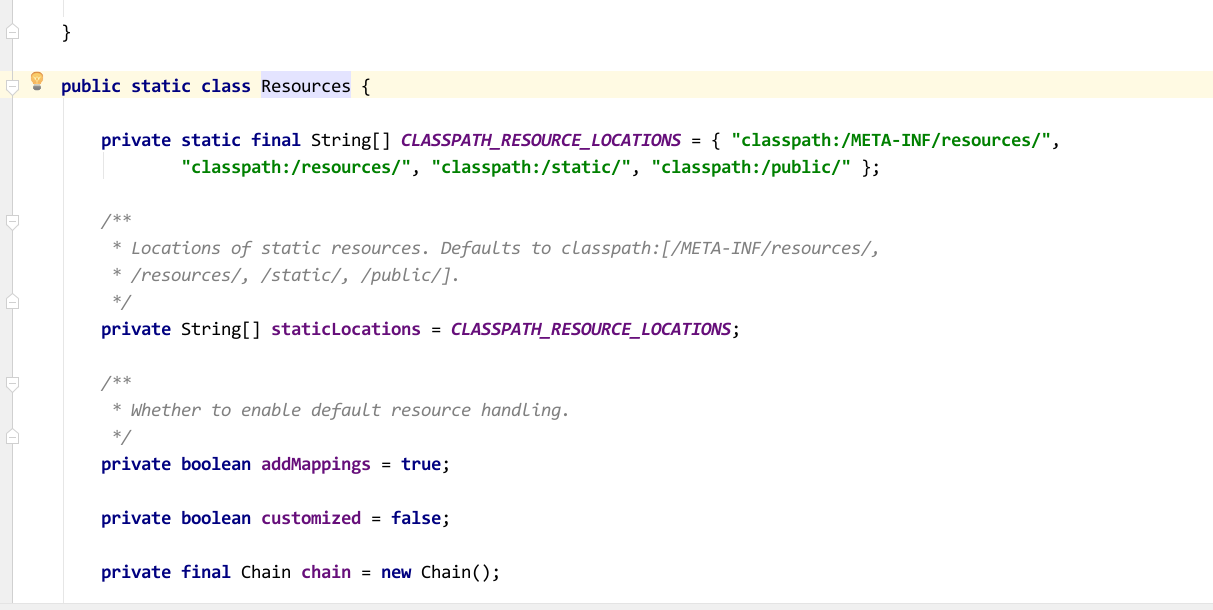
Task: Click 'public' keyword in the class declaration
Action: tap(91, 86)
